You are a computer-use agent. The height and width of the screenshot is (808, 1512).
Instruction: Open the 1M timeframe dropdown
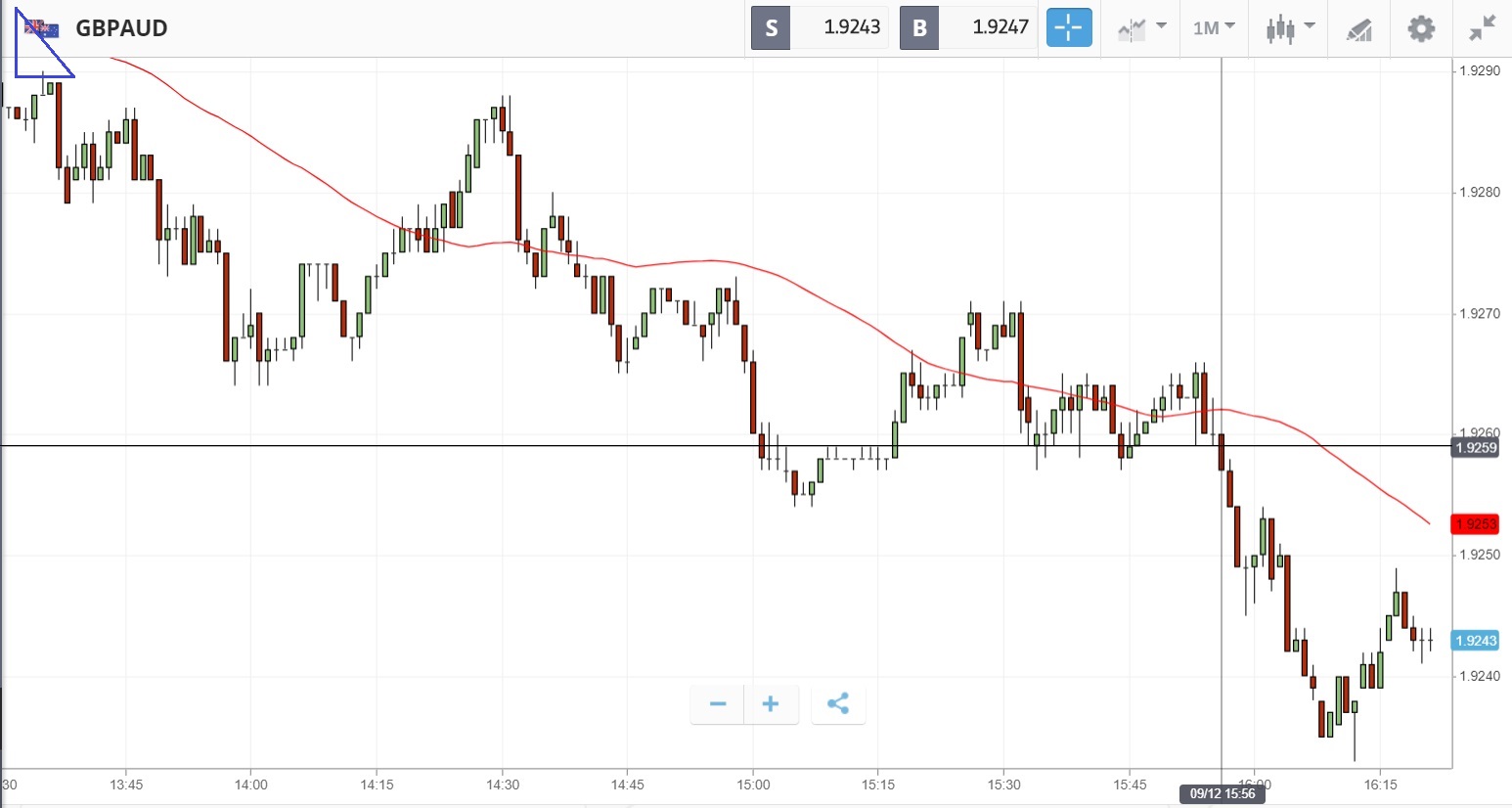pyautogui.click(x=1214, y=27)
